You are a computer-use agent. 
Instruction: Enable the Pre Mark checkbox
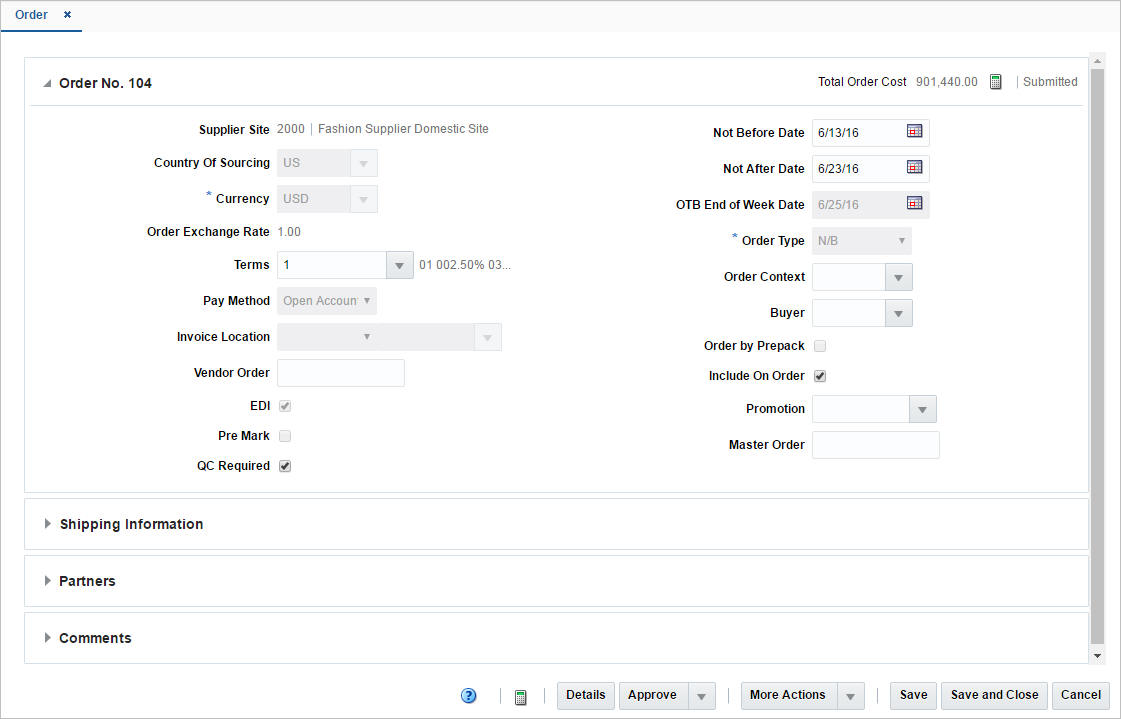coord(285,436)
